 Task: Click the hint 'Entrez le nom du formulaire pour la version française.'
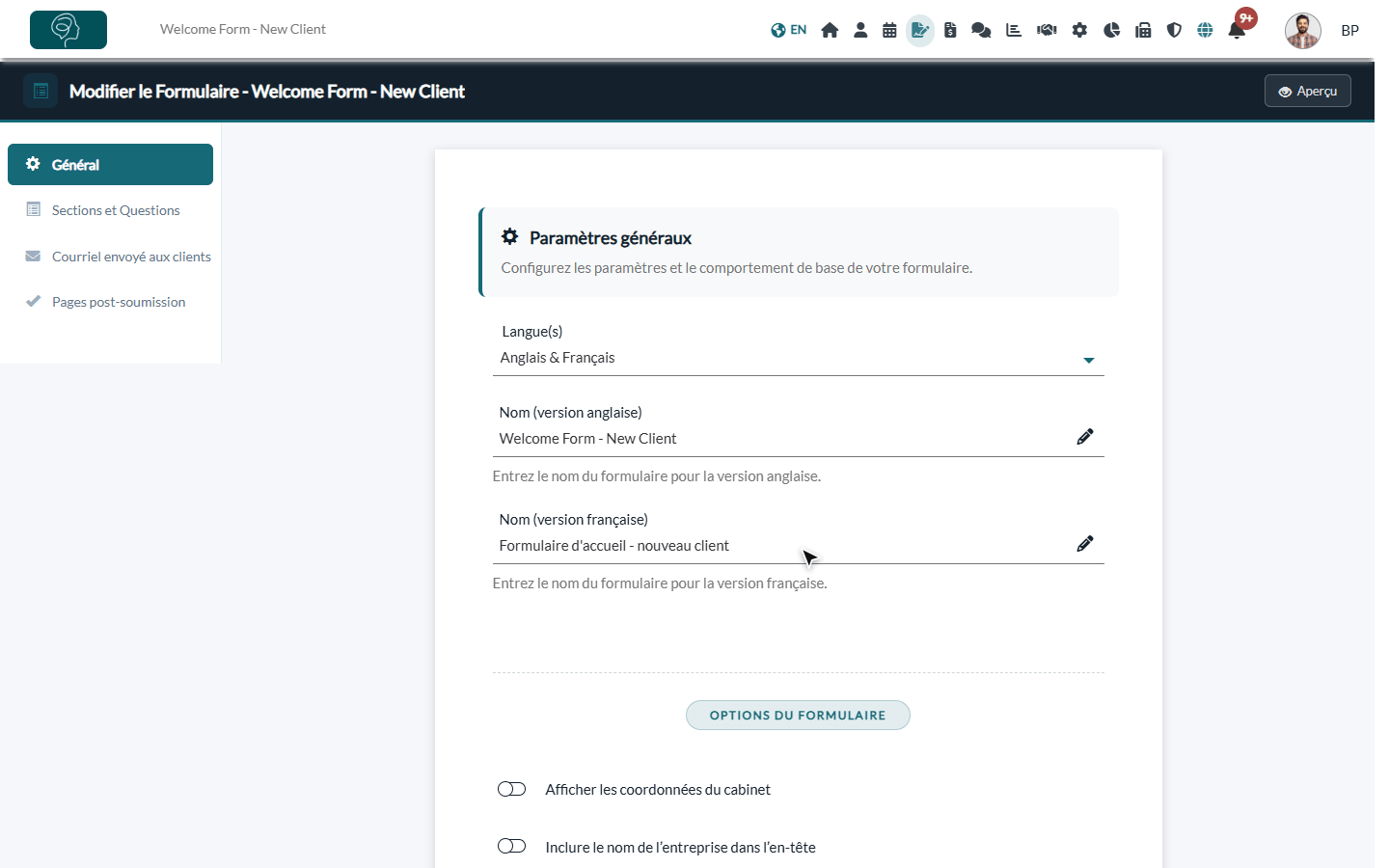click(x=660, y=583)
